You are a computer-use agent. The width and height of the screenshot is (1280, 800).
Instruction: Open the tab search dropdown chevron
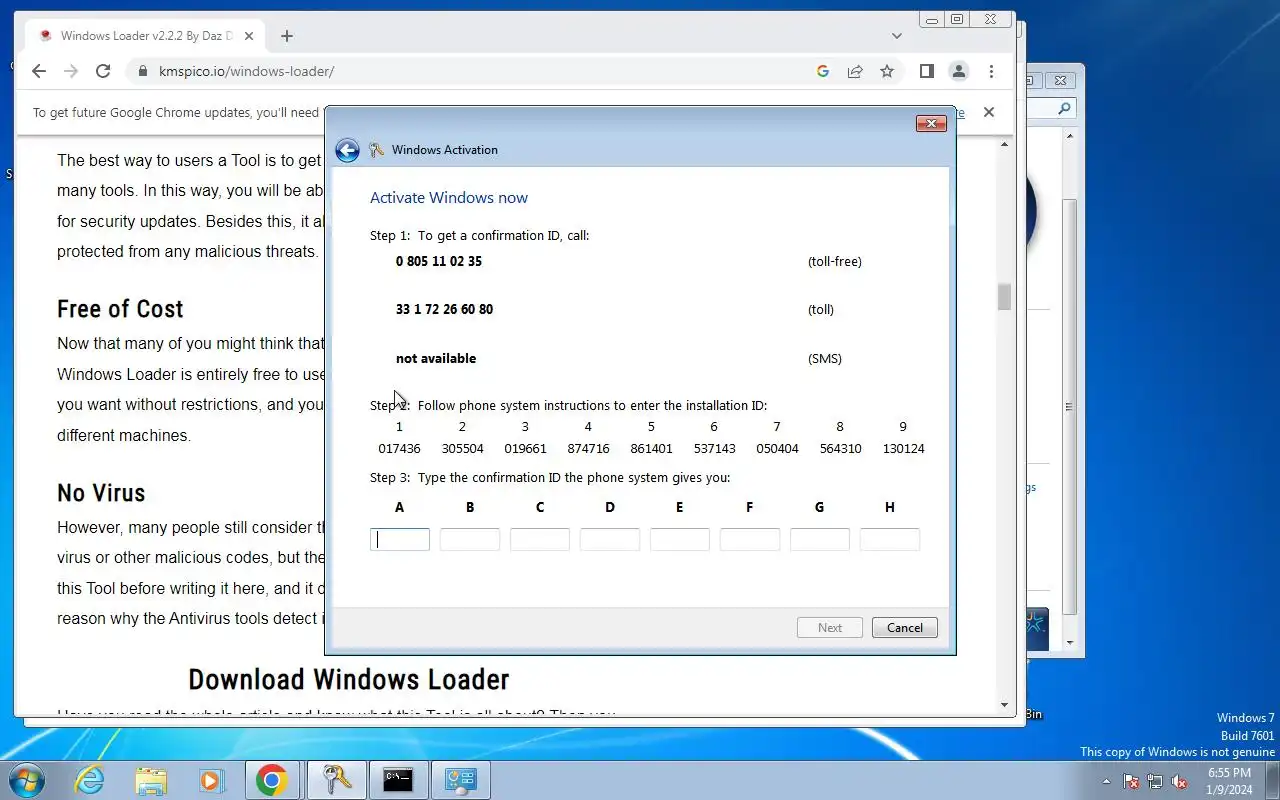coord(897,36)
